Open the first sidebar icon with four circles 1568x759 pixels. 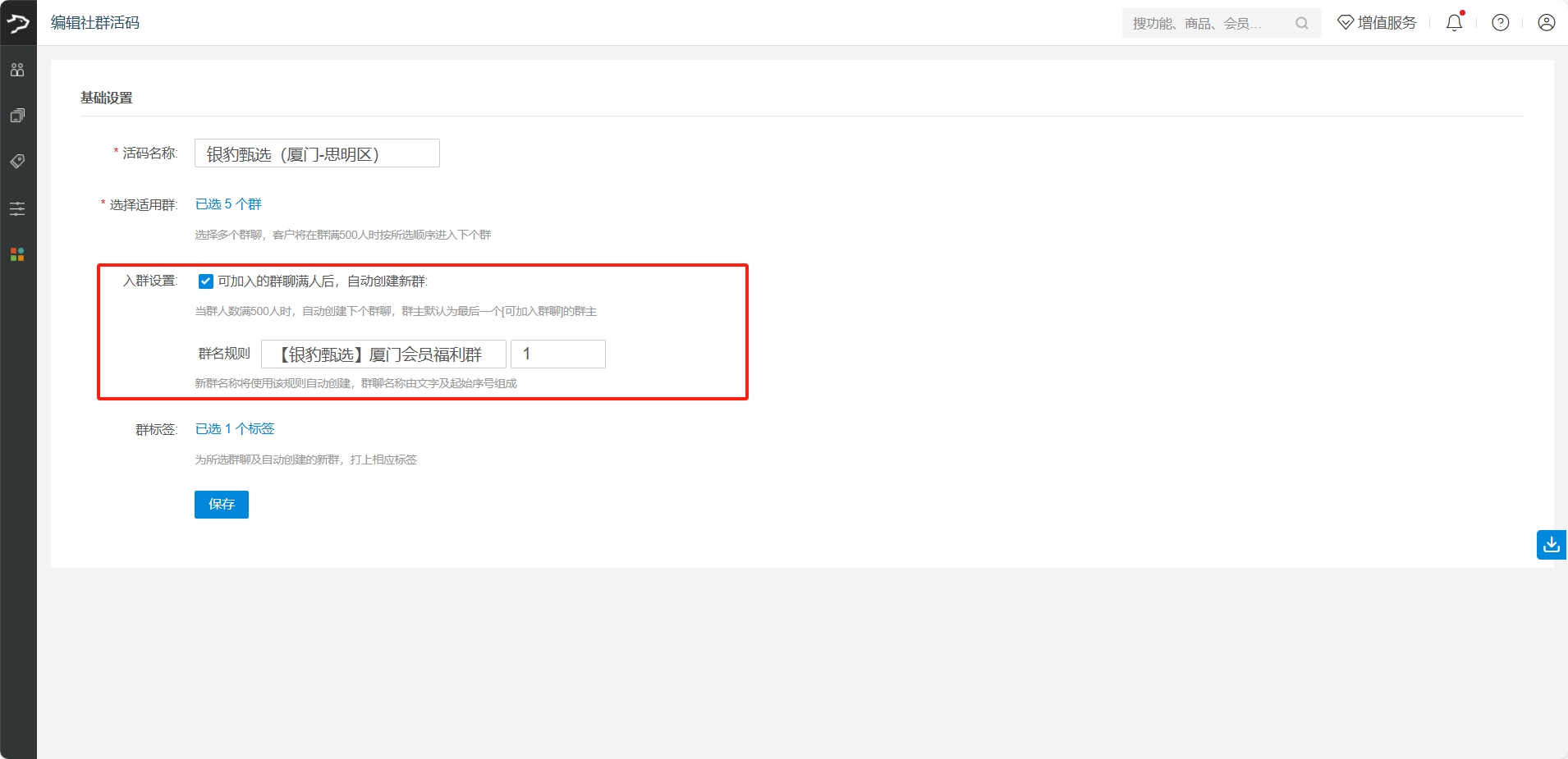tap(17, 70)
